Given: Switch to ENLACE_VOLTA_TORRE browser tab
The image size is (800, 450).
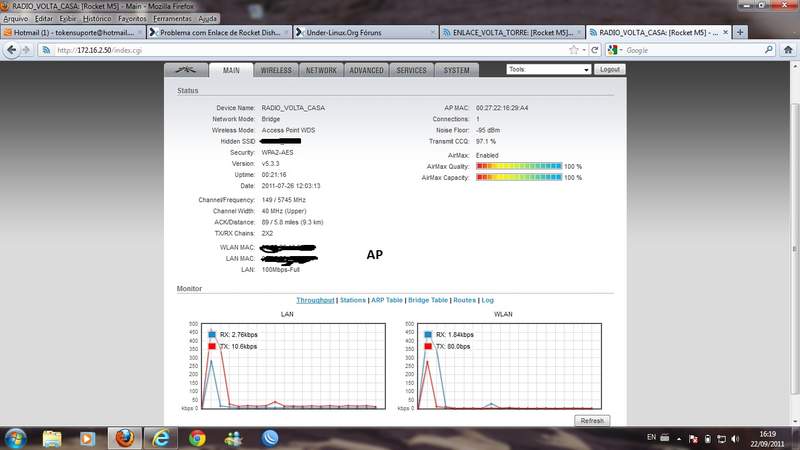Looking at the screenshot, I should (512, 32).
